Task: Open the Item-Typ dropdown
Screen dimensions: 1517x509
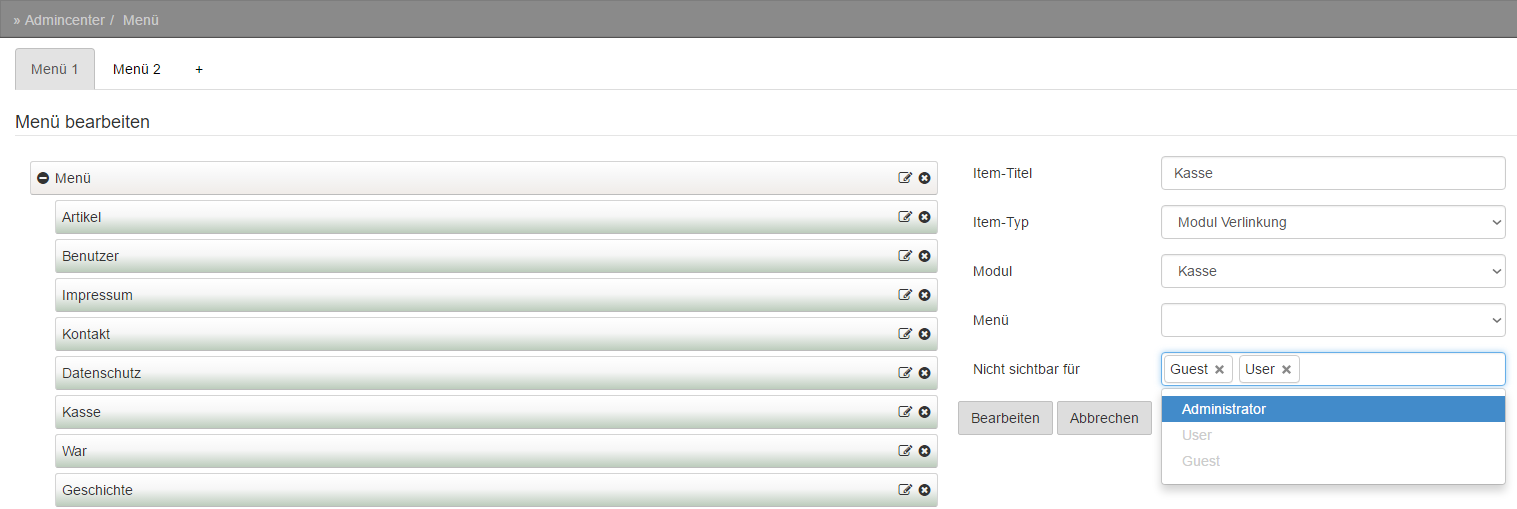Action: coord(1333,222)
